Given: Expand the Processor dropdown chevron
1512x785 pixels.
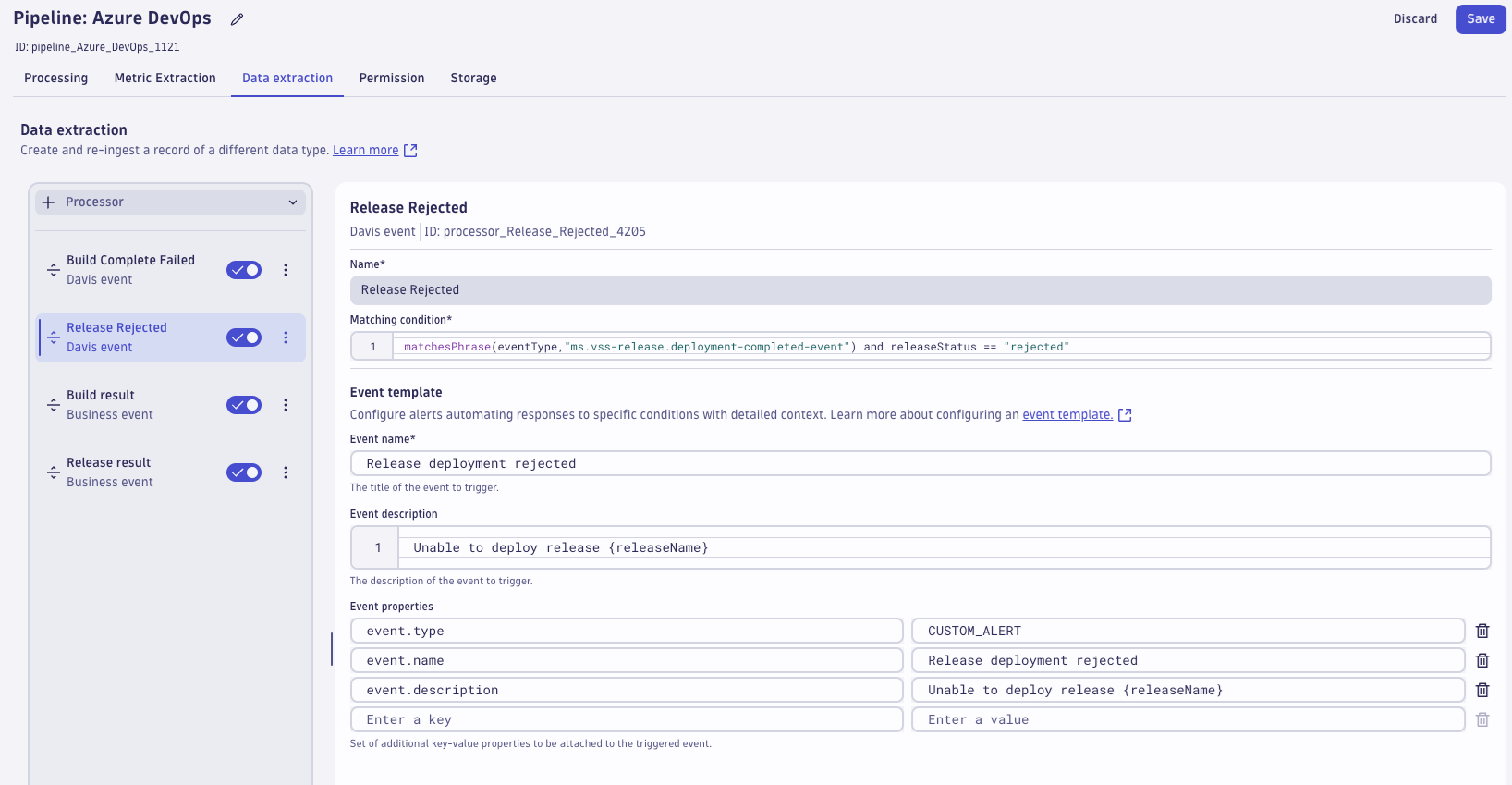Looking at the screenshot, I should click(x=293, y=202).
